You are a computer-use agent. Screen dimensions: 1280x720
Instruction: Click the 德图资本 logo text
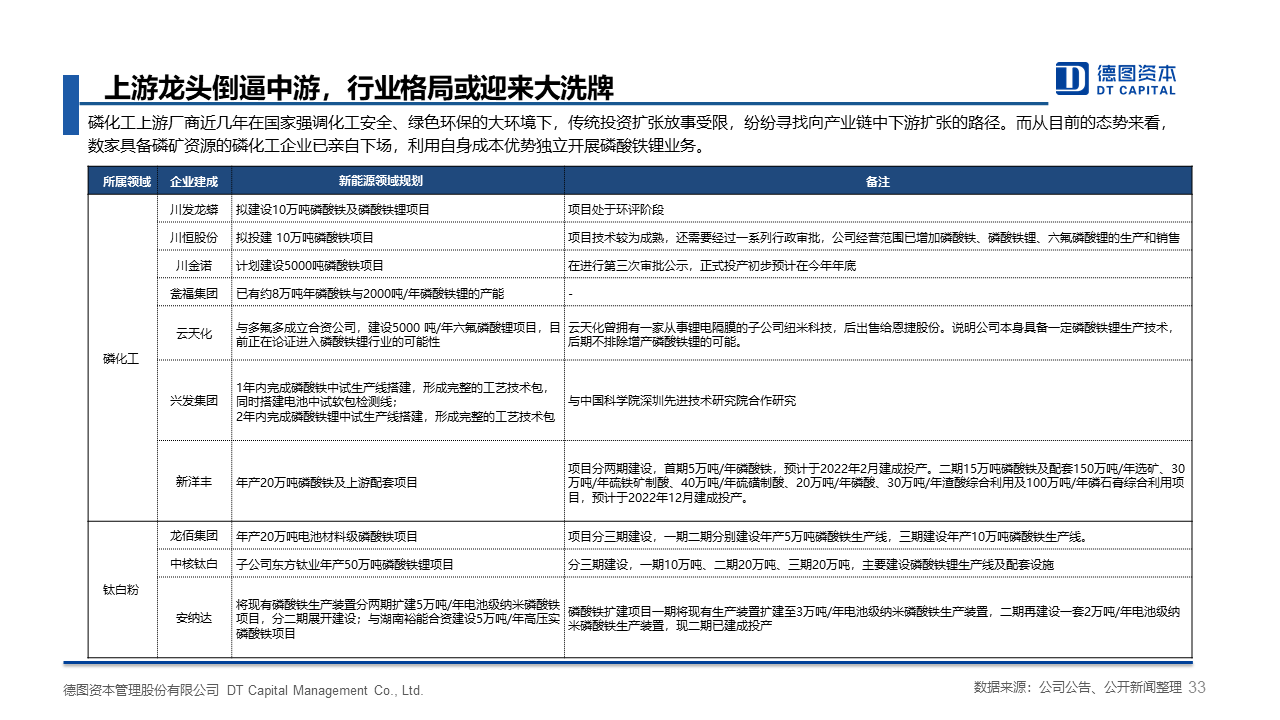[x=1136, y=73]
